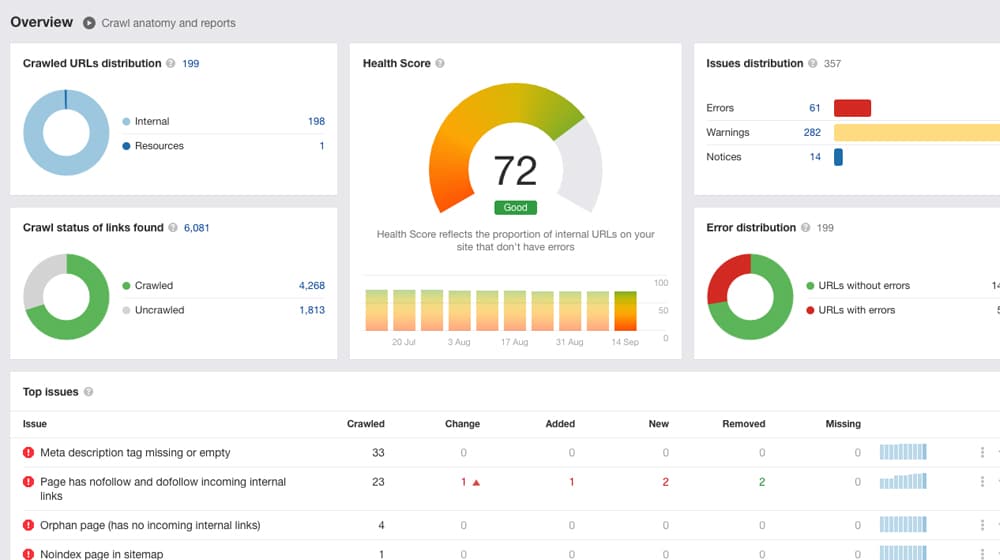This screenshot has height=560, width=1000.
Task: Open more options menu for Orphan page issue
Action: [x=982, y=525]
